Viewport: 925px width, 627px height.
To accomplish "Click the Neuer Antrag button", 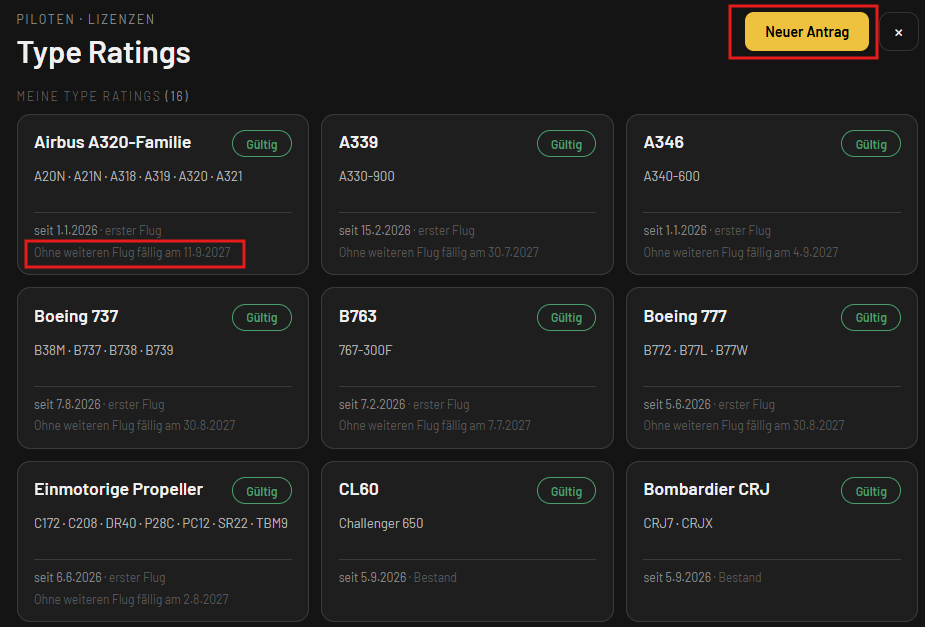I will pos(806,32).
